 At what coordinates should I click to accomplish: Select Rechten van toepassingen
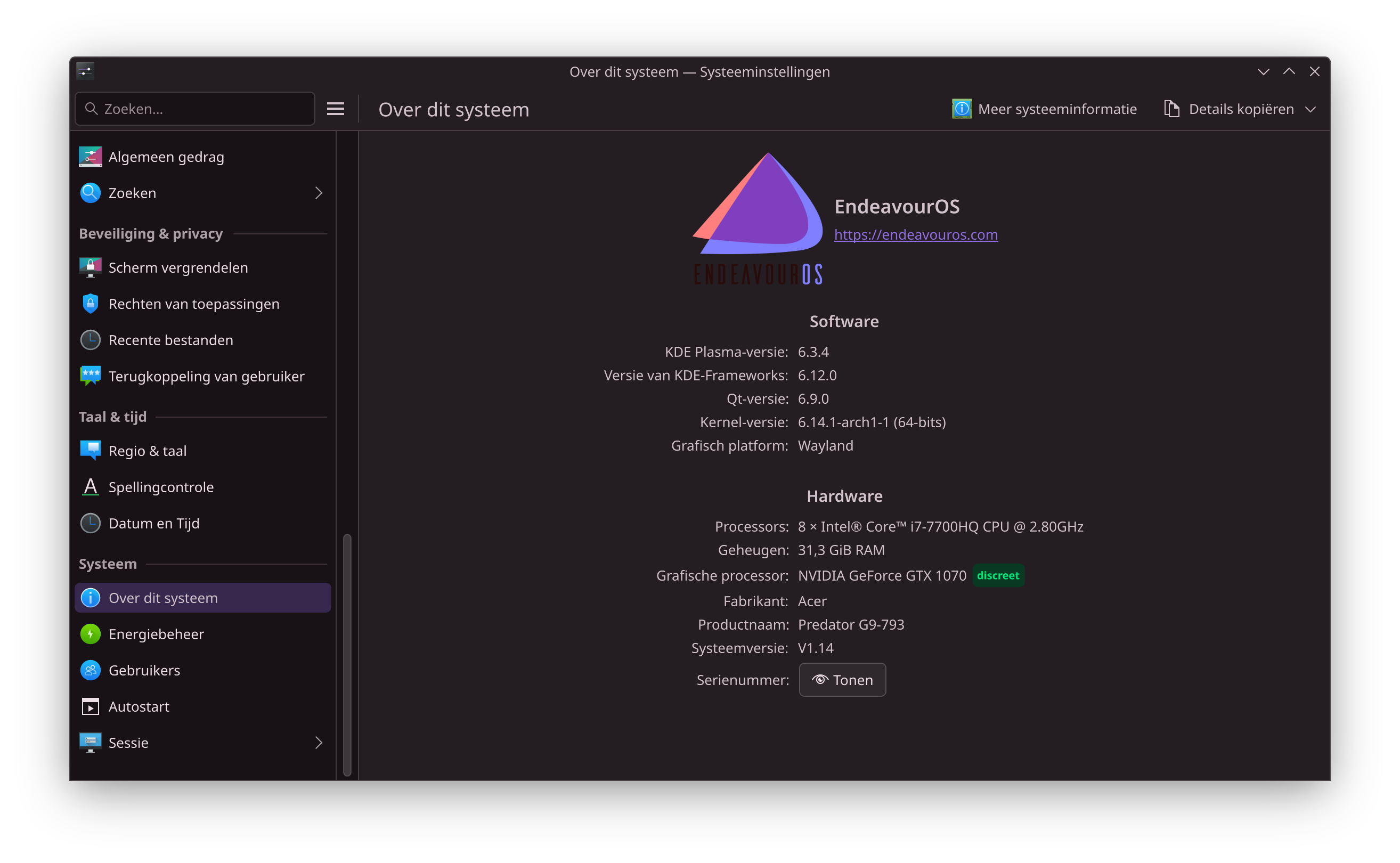pyautogui.click(x=202, y=304)
